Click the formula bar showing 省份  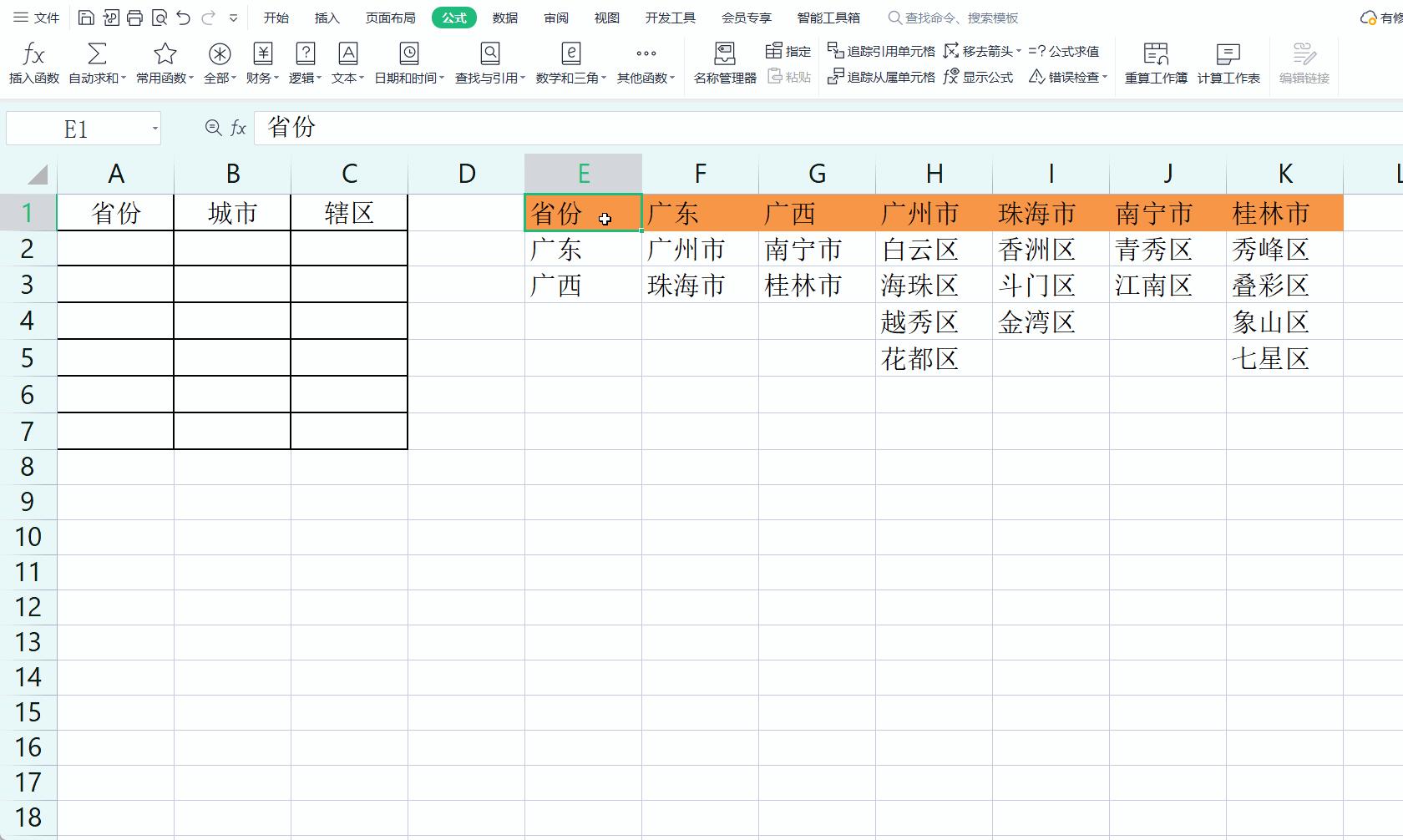827,128
